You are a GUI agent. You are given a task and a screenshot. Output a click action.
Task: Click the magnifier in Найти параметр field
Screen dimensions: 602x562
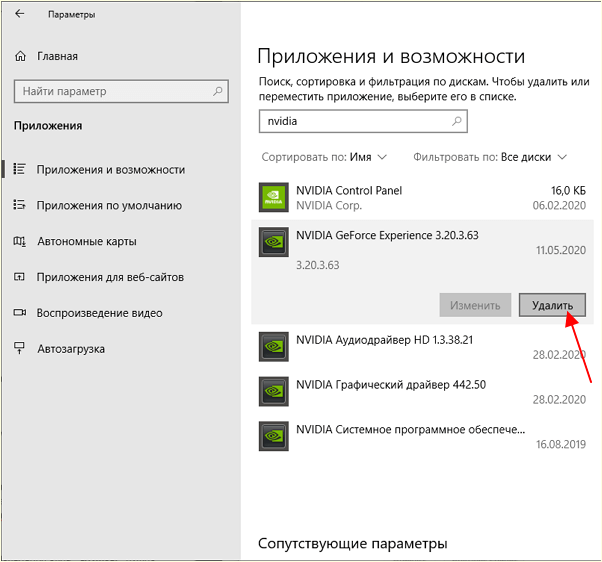tap(218, 91)
